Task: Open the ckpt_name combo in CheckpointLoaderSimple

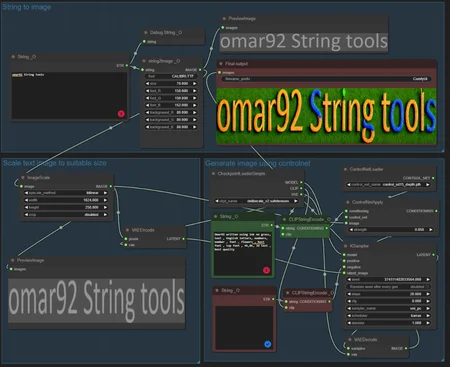Action: (x=256, y=201)
